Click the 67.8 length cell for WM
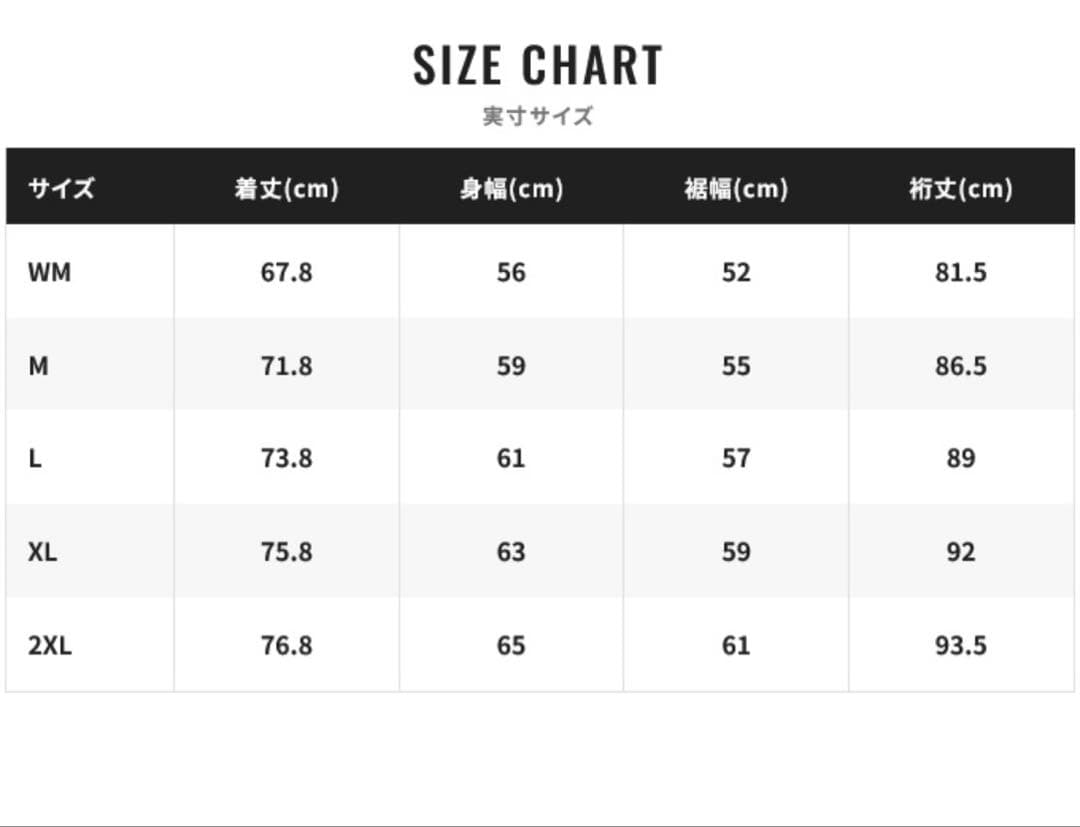This screenshot has width=1080, height=827. tap(287, 272)
